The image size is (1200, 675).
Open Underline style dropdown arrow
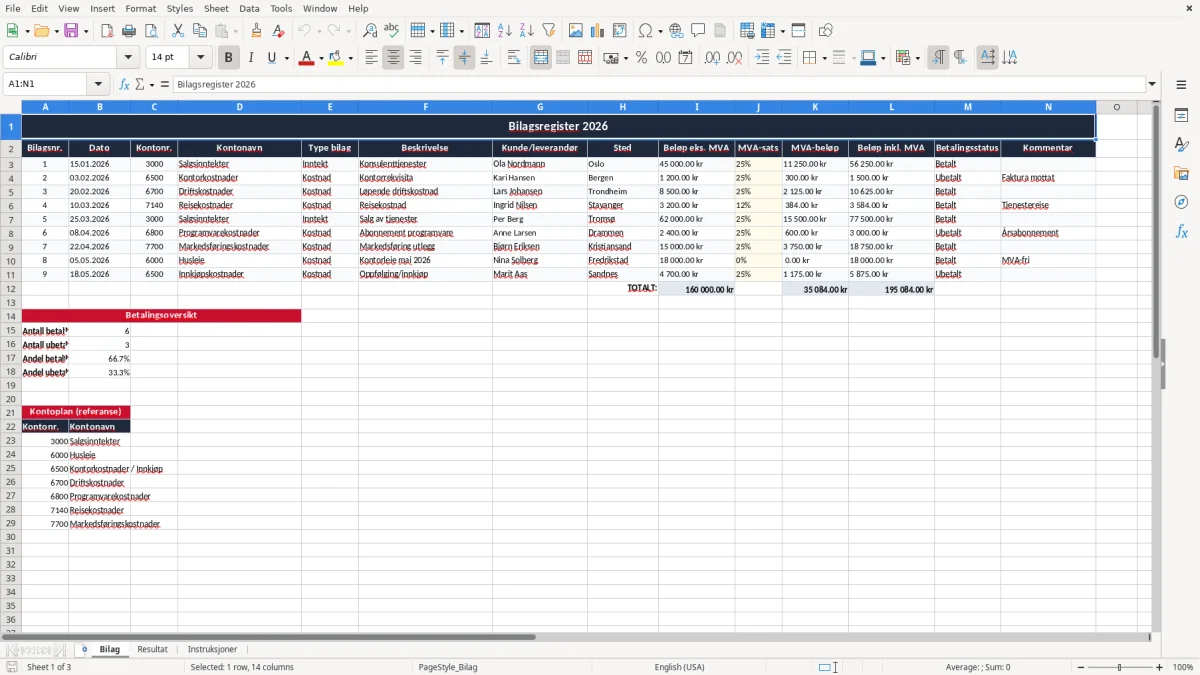[286, 58]
